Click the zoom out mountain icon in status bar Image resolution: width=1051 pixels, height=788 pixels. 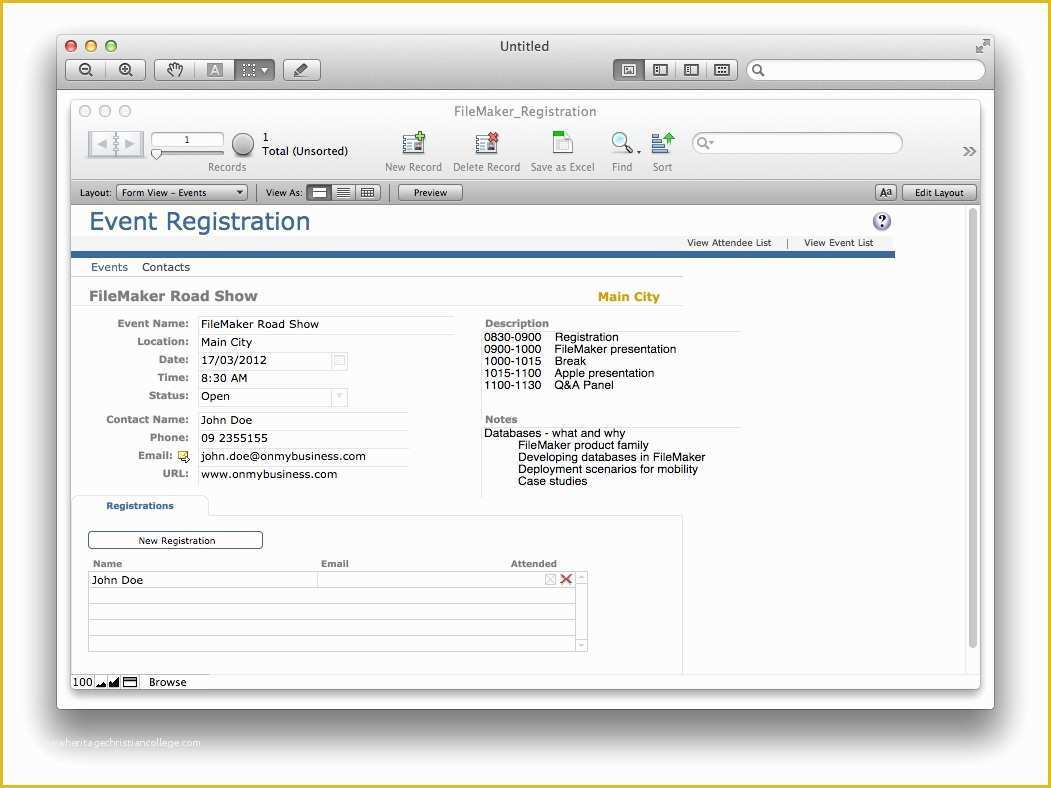101,682
